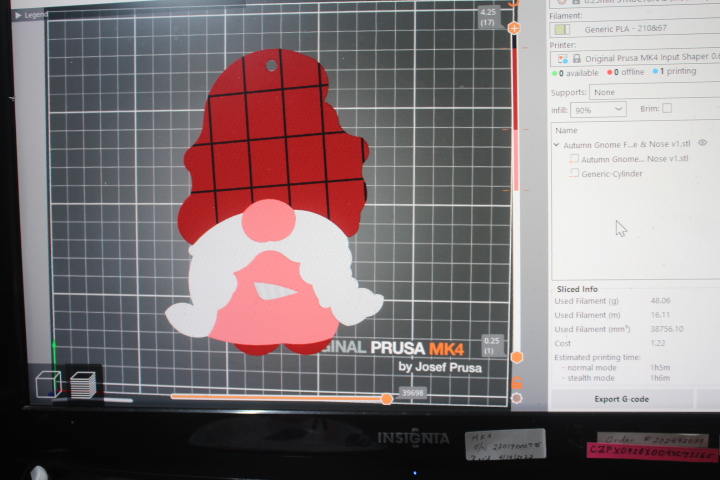Click the part icon next to Generic-Cylinder
The image size is (720, 480).
pos(574,173)
